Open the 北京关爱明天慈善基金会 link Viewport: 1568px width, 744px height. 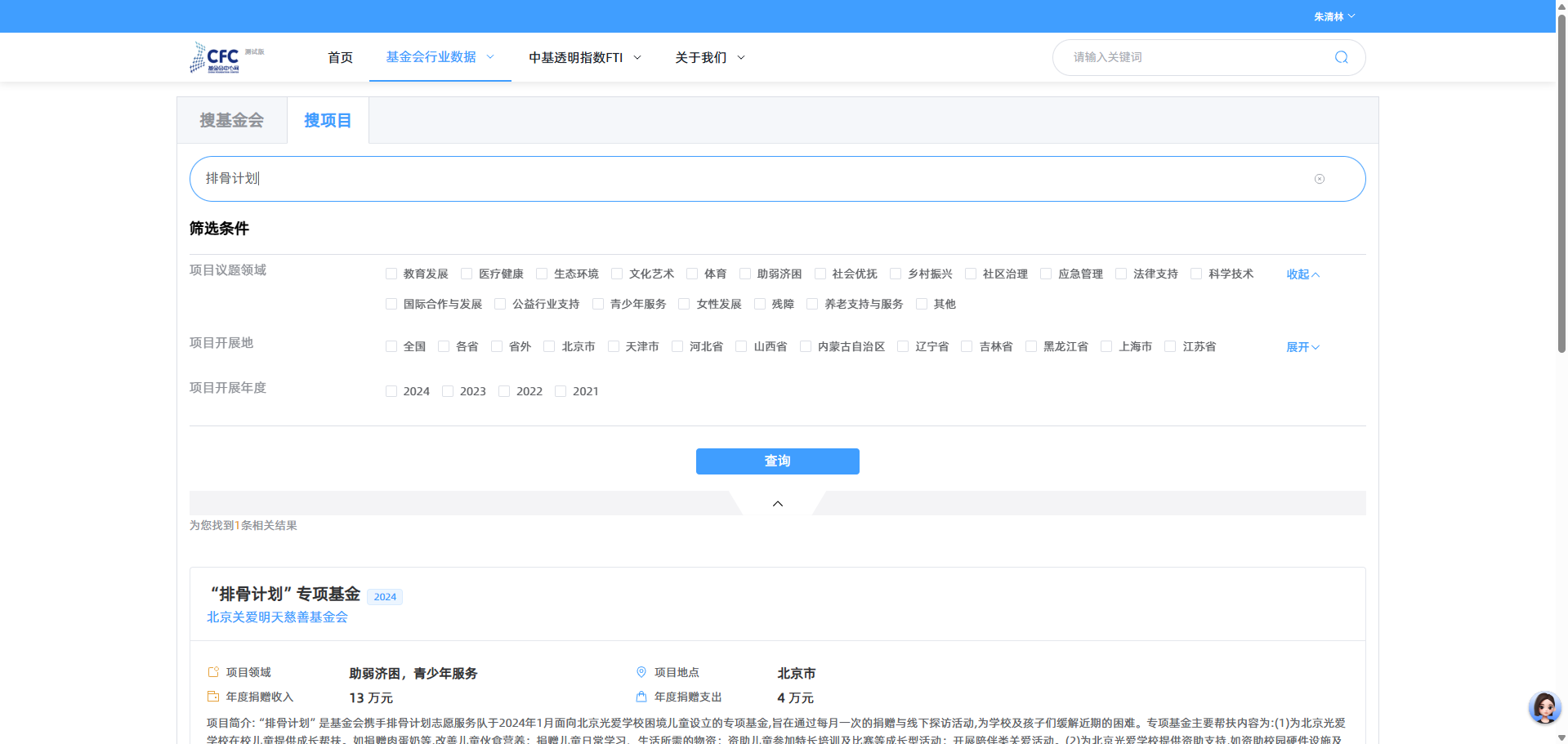pyautogui.click(x=277, y=617)
